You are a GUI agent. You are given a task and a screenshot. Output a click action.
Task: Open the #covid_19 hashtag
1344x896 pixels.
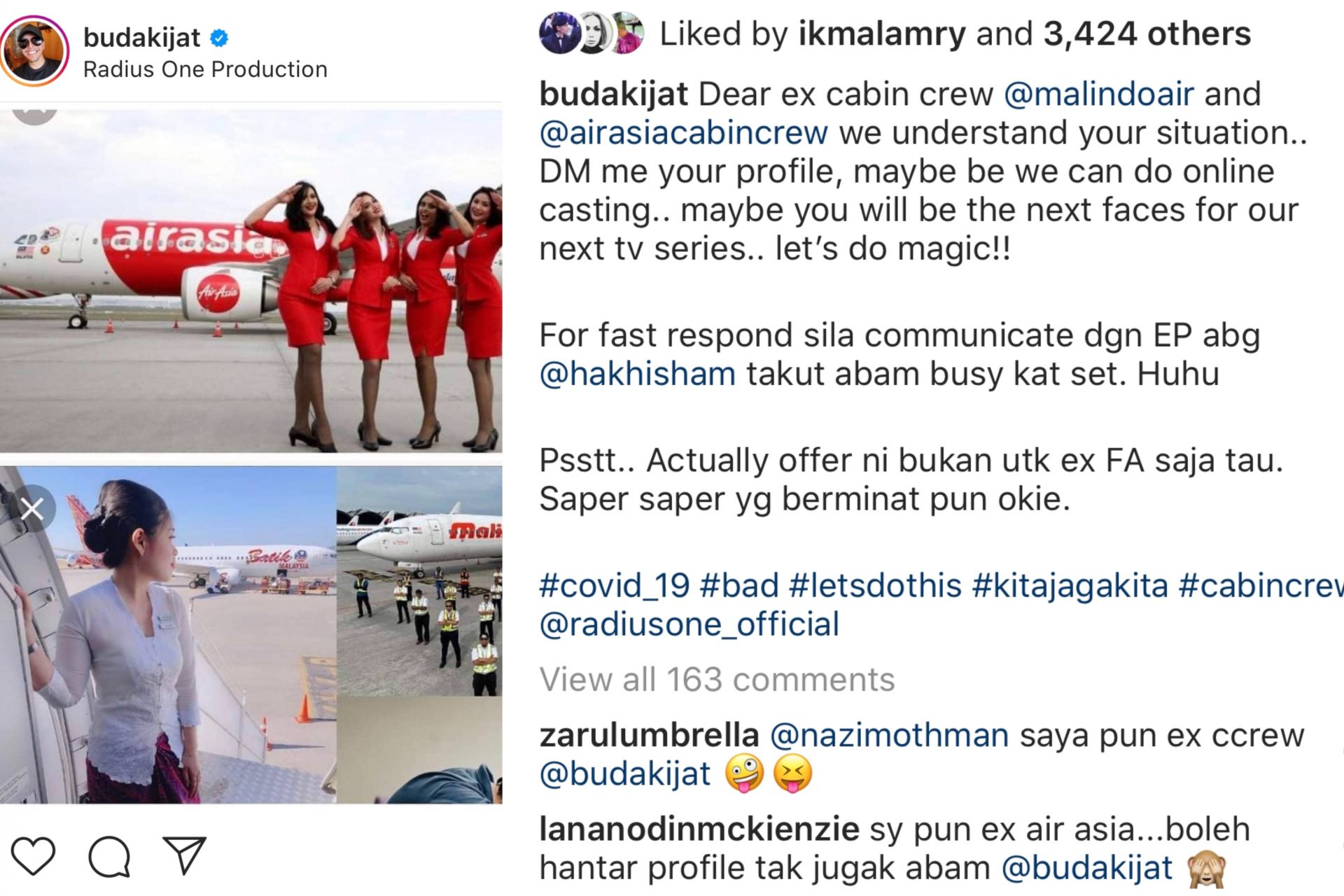tap(614, 585)
